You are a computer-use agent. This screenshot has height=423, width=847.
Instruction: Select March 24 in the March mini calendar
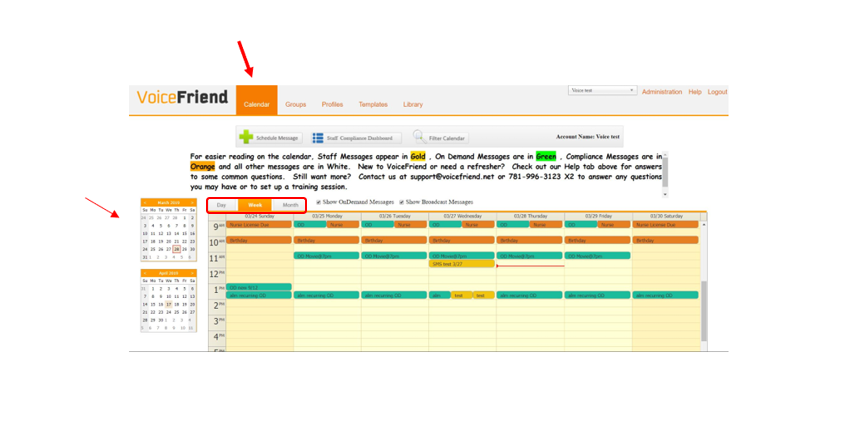tap(145, 249)
